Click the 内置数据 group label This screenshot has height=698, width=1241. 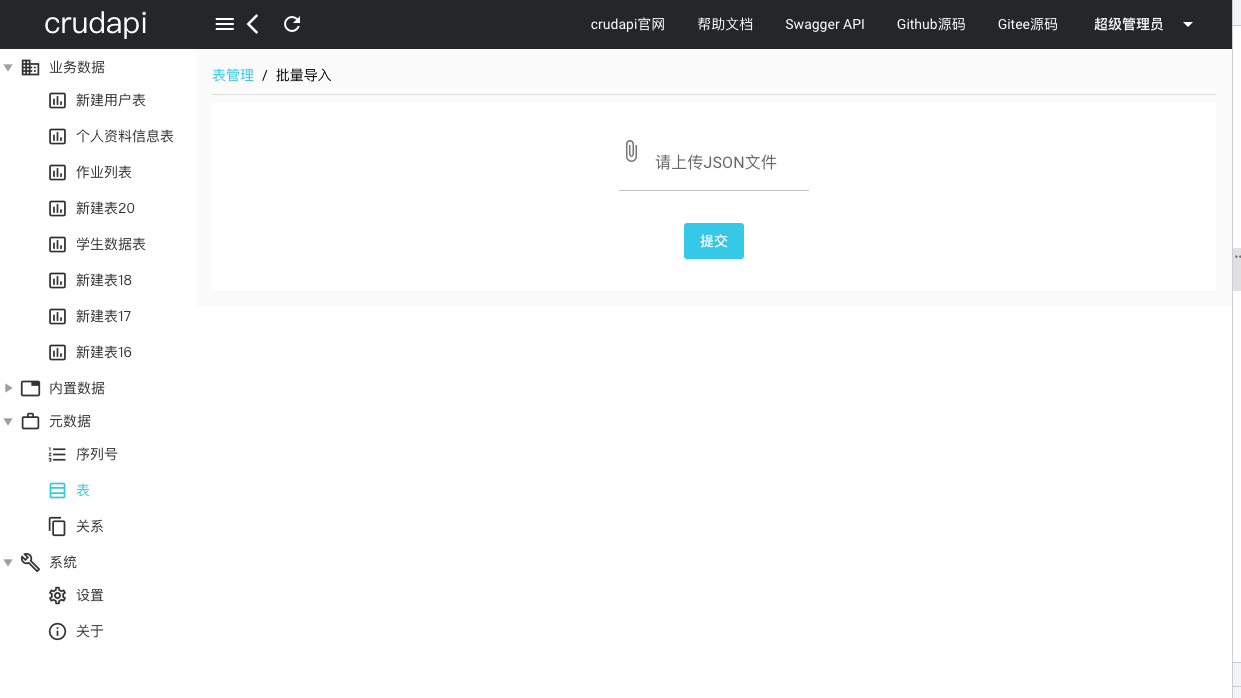tap(77, 388)
